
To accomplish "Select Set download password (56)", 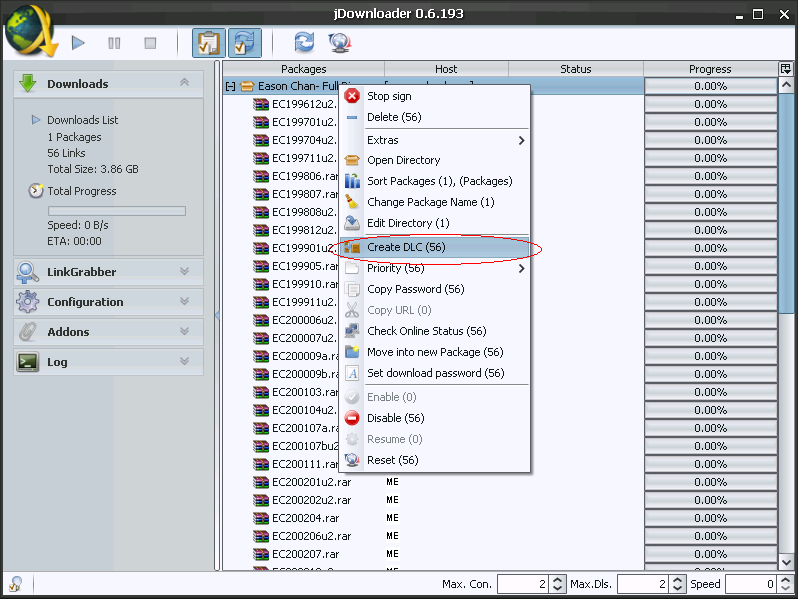I will (x=435, y=373).
